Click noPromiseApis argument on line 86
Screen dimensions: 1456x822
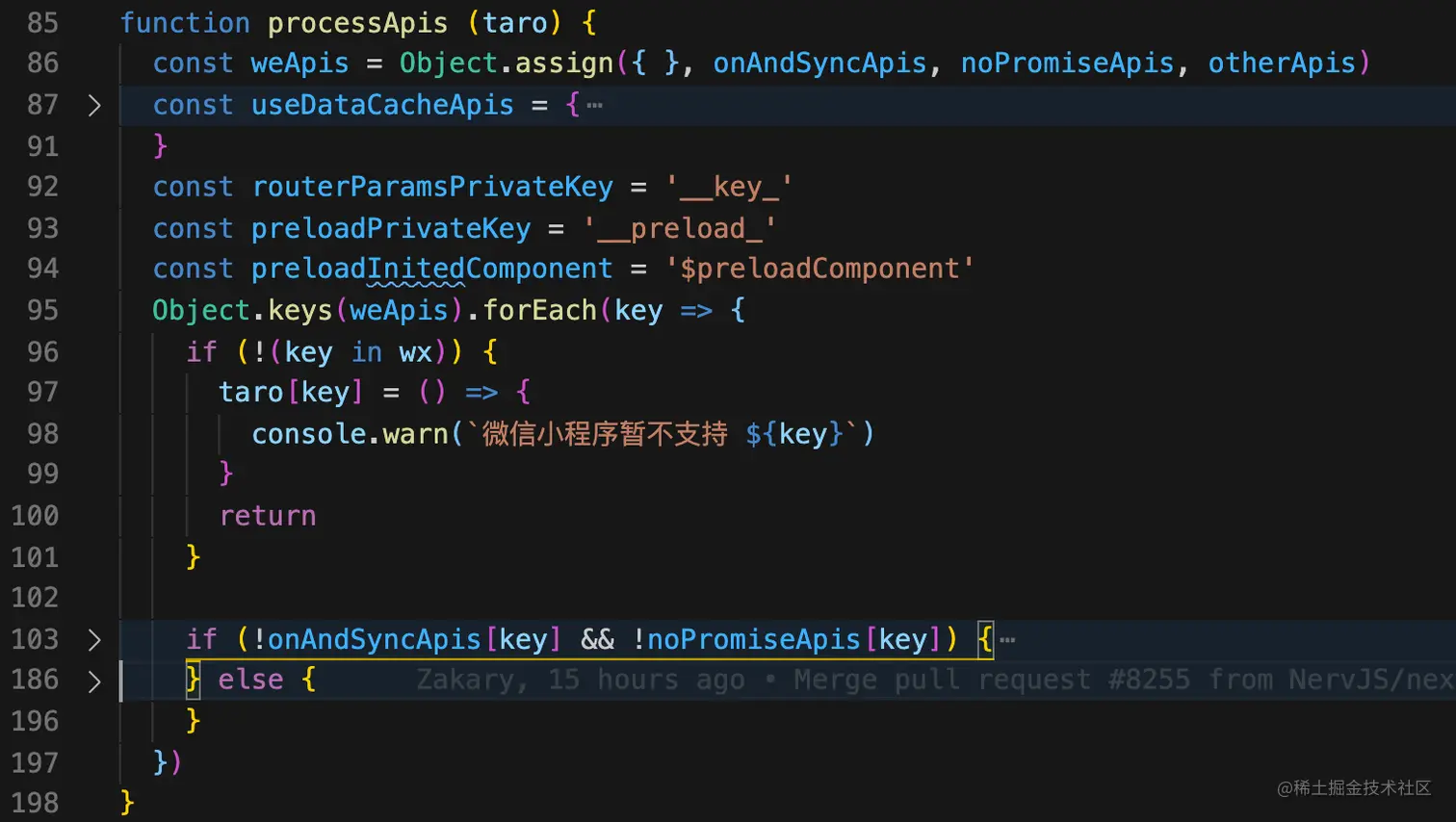pos(1067,64)
